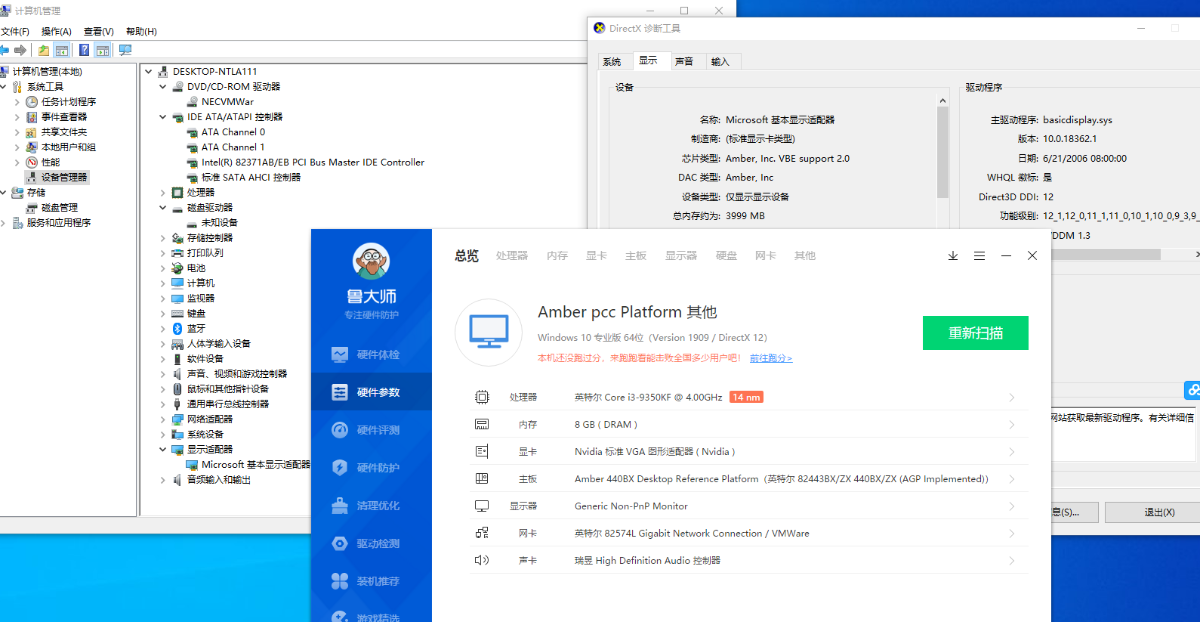
Task: Click the monitor scan-hardware toolbar icon
Action: click(125, 50)
